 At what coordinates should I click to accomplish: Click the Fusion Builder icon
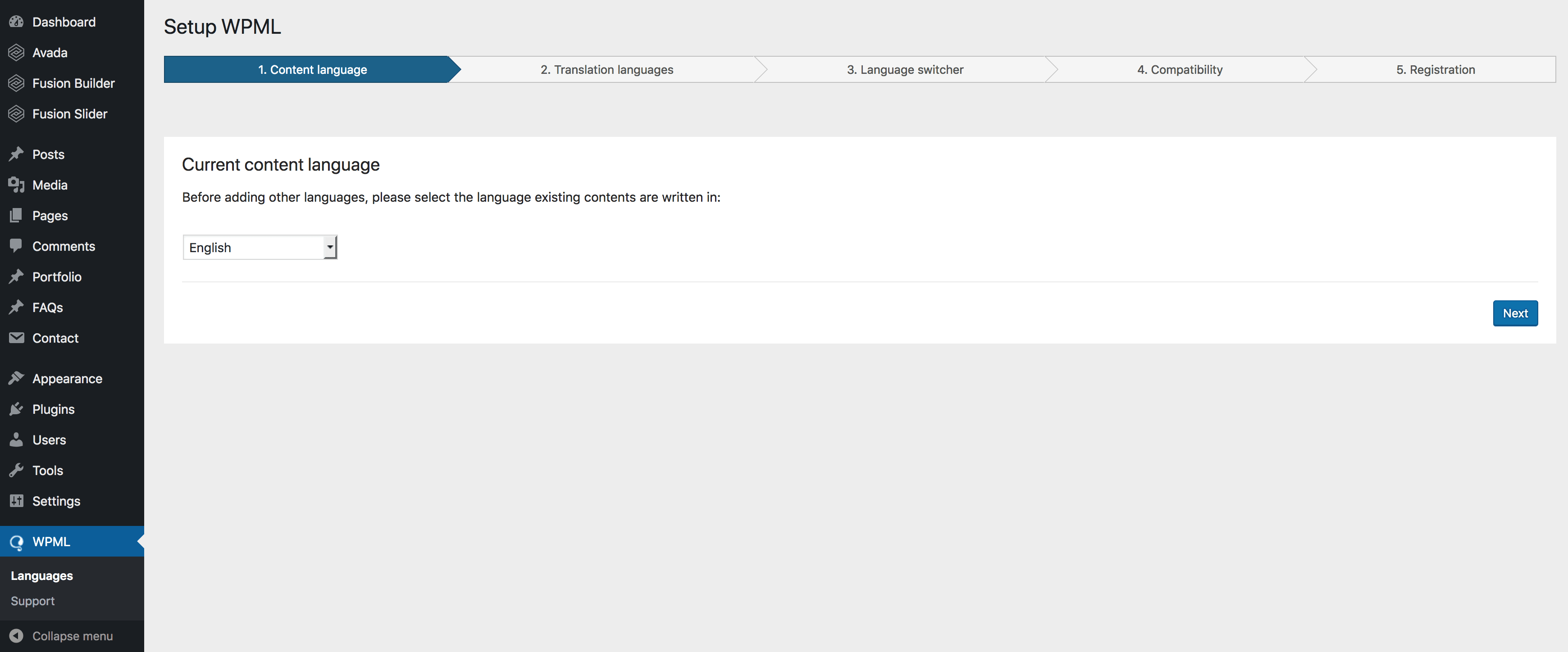16,83
